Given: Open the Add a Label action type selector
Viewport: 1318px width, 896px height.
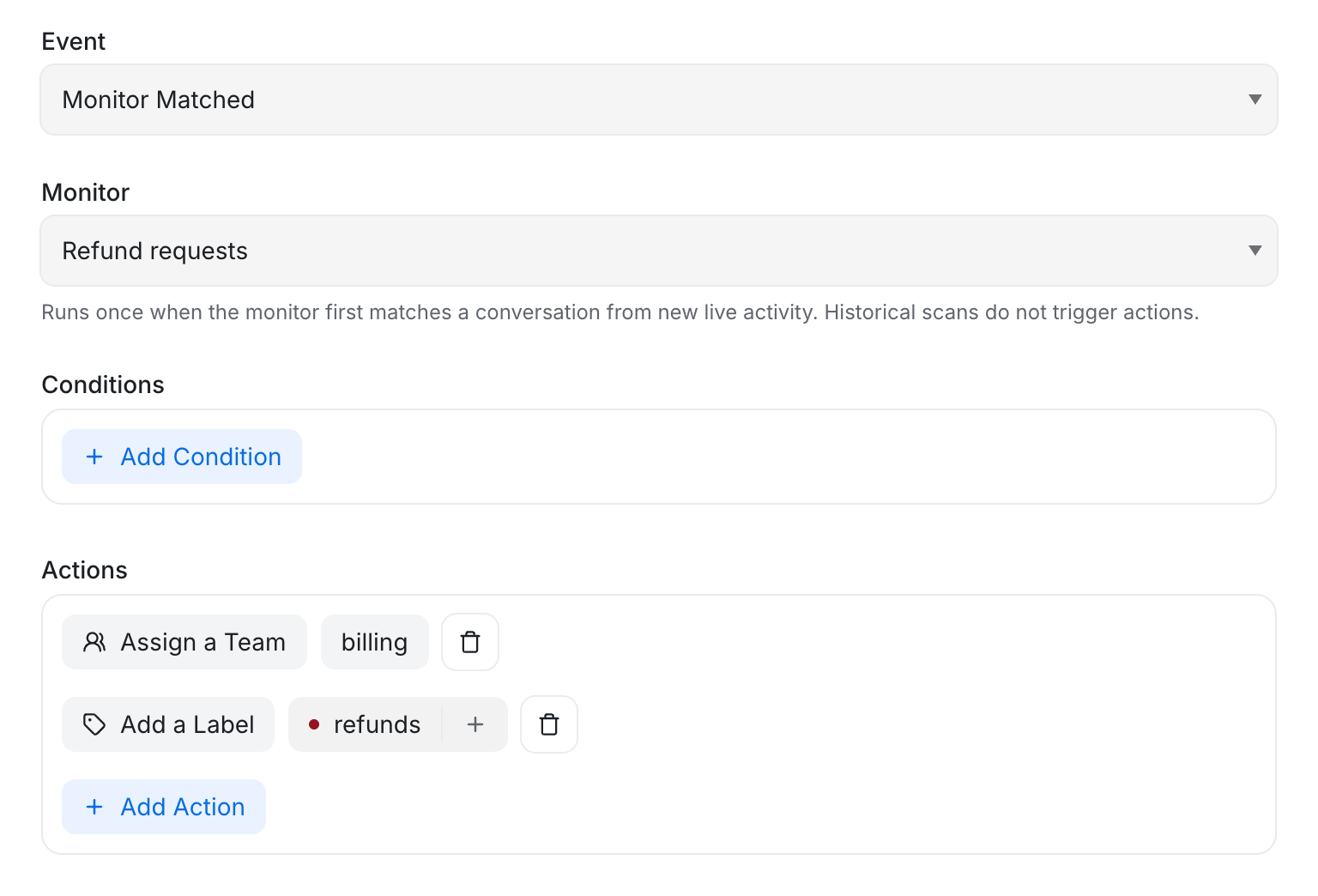Looking at the screenshot, I should [x=168, y=724].
